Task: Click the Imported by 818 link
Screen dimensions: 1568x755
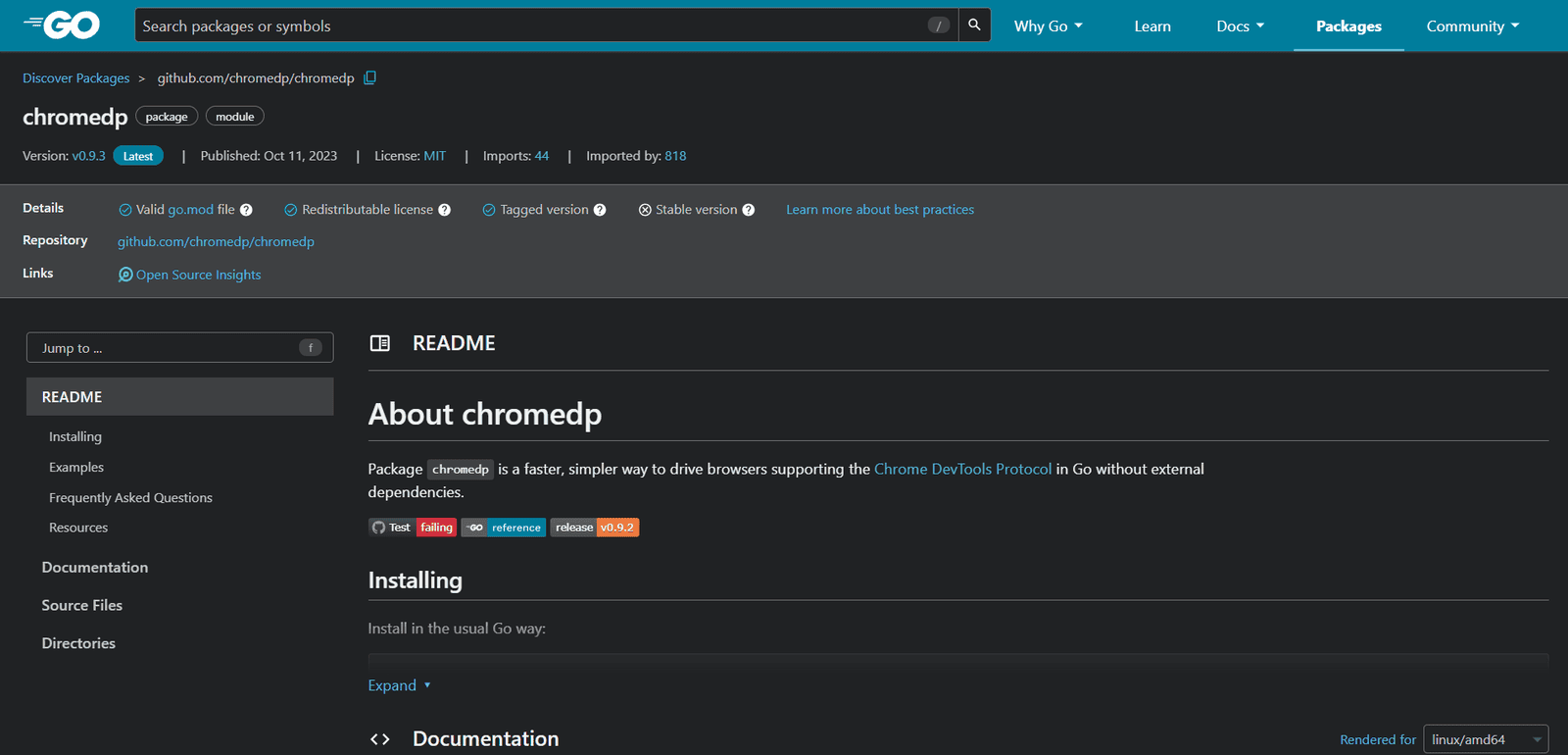Action: (675, 156)
